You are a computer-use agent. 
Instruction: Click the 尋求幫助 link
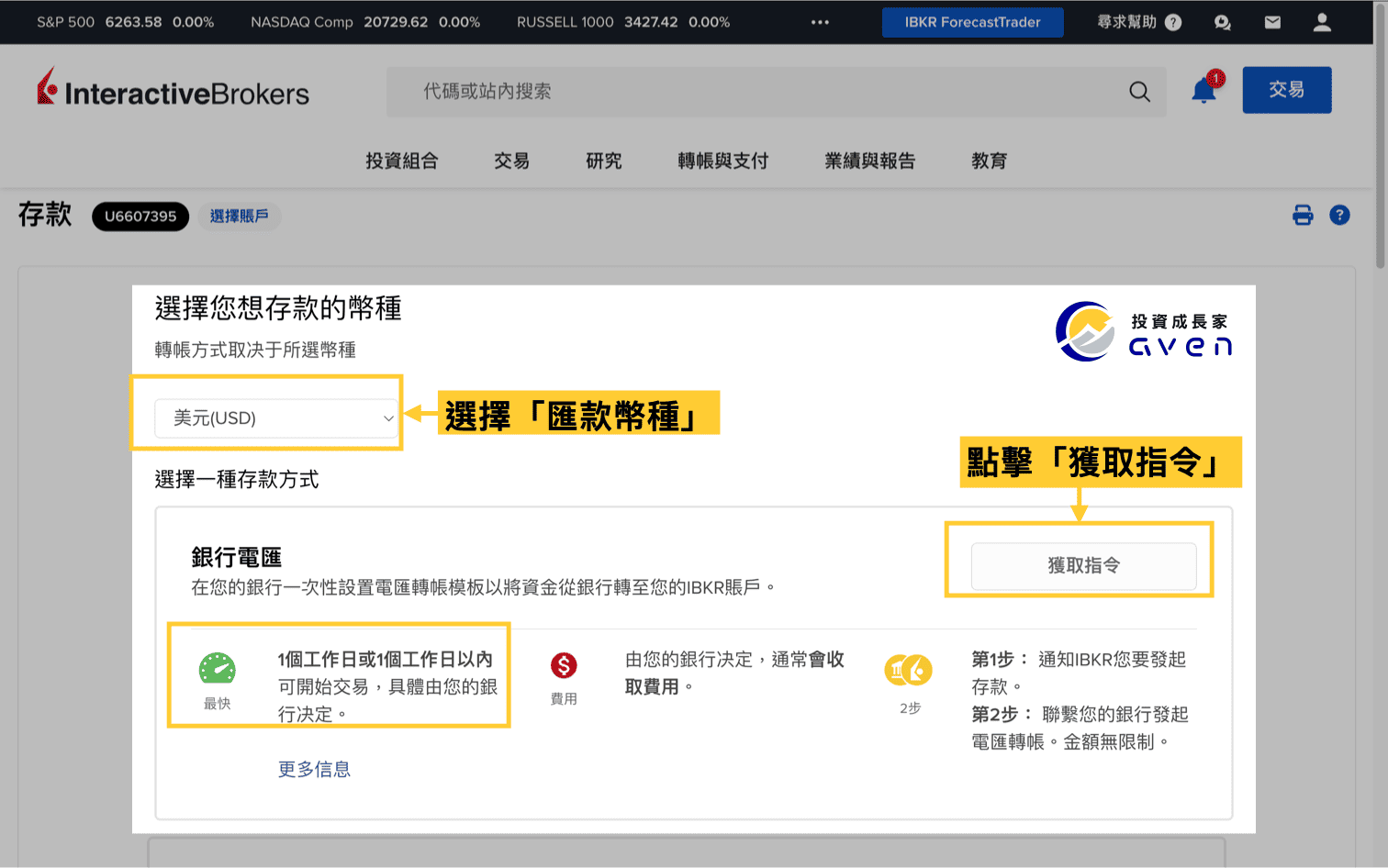[x=1126, y=22]
